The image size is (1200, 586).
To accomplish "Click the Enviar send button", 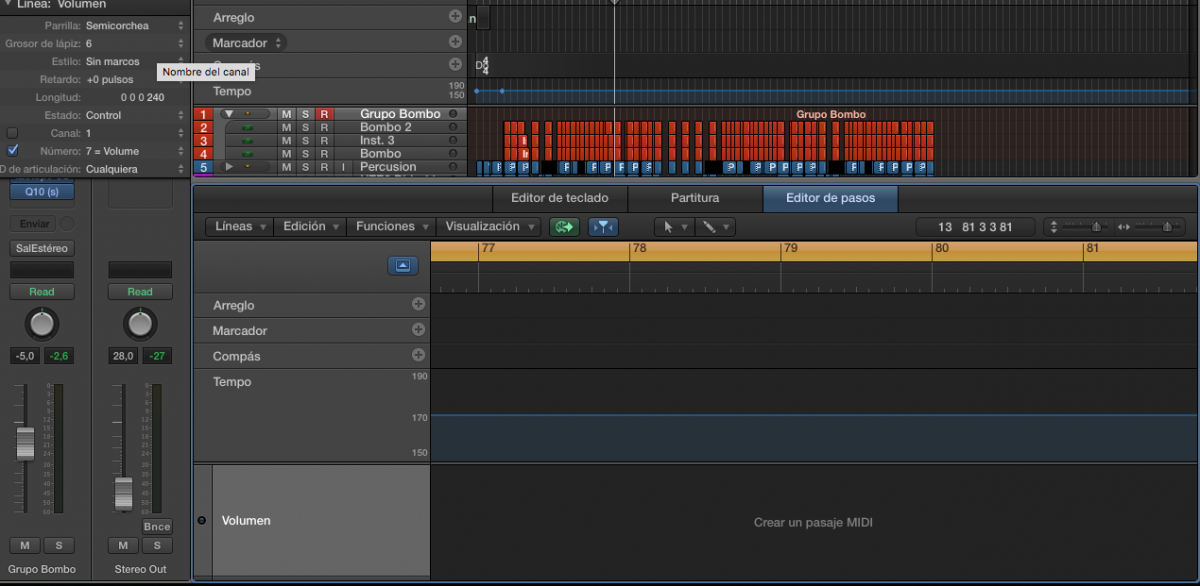I will [34, 224].
